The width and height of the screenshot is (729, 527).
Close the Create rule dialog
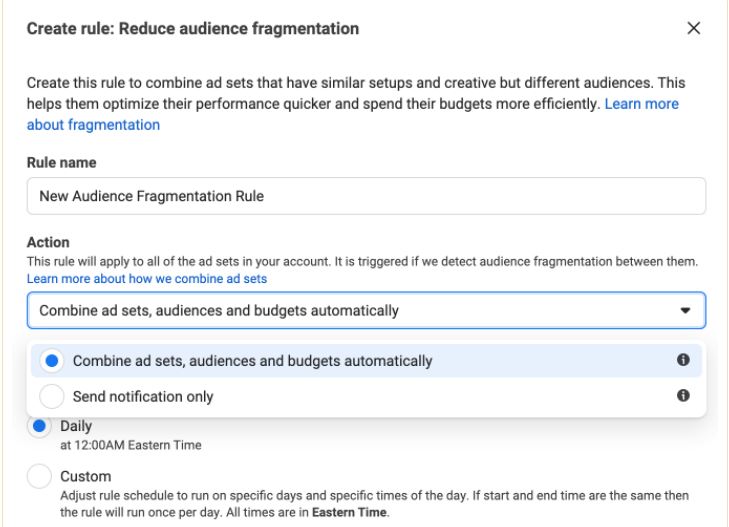pos(694,29)
